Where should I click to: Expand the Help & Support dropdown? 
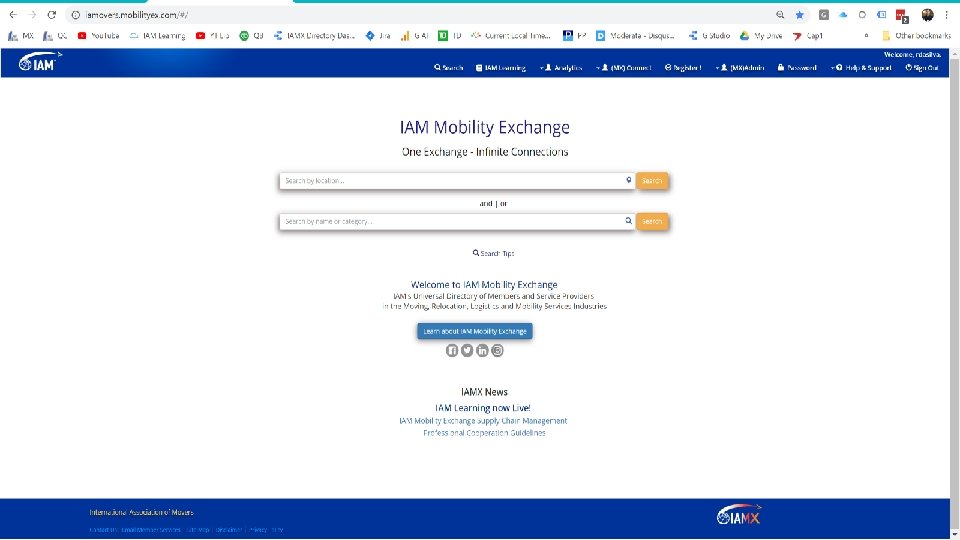861,68
